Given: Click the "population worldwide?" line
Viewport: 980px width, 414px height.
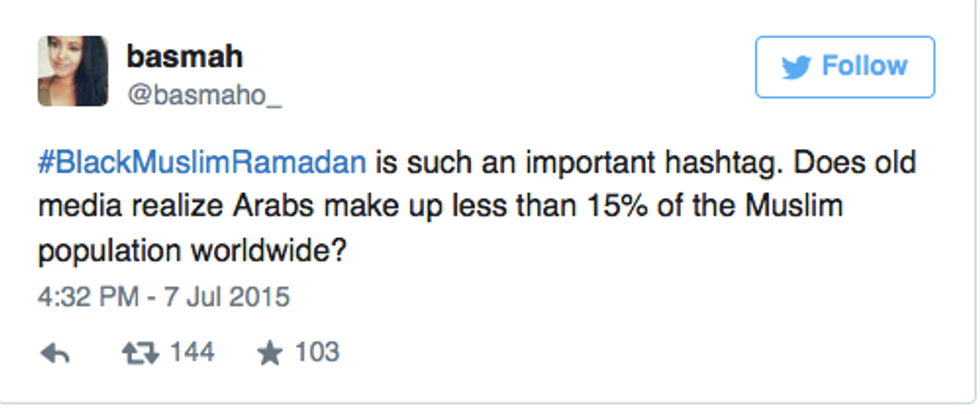Looking at the screenshot, I should pyautogui.click(x=193, y=251).
